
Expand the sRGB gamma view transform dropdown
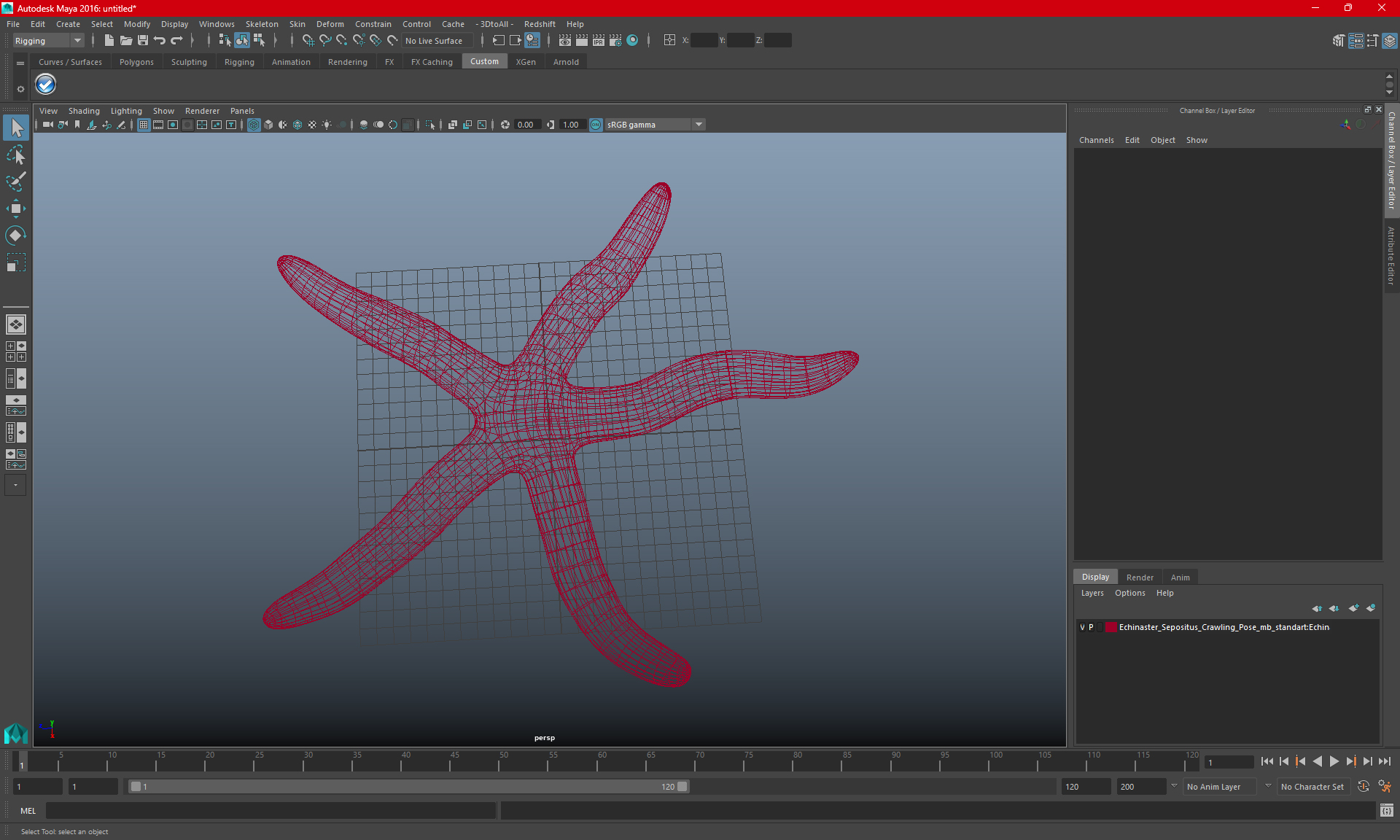699,125
